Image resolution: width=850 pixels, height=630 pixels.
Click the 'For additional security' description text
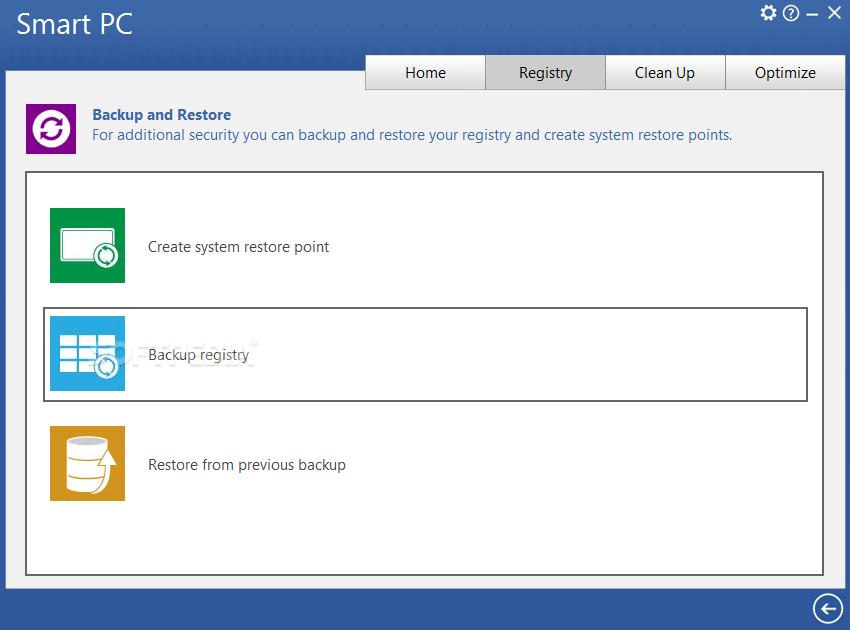pos(412,135)
